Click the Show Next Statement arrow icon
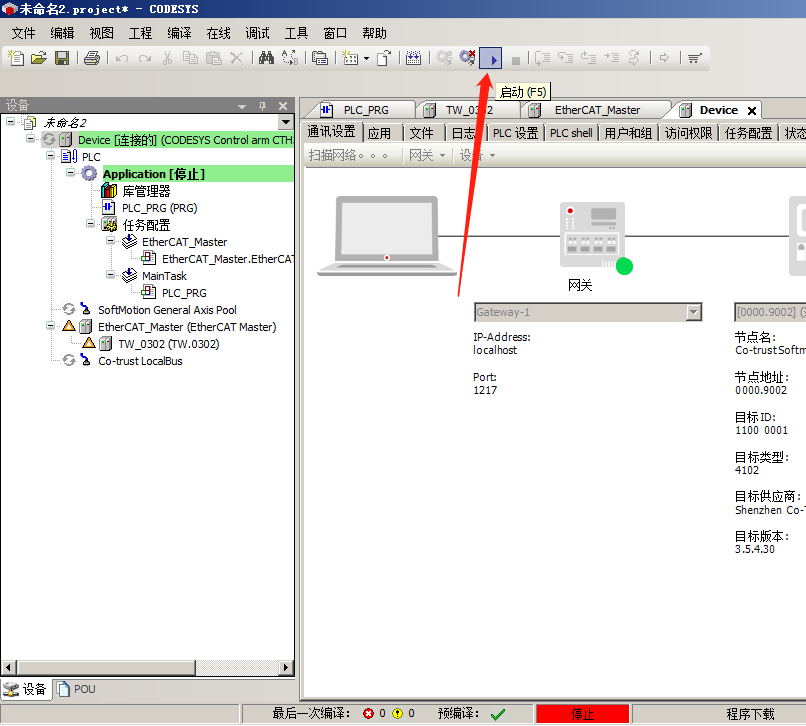Screen dimensions: 806x726 (x=664, y=58)
